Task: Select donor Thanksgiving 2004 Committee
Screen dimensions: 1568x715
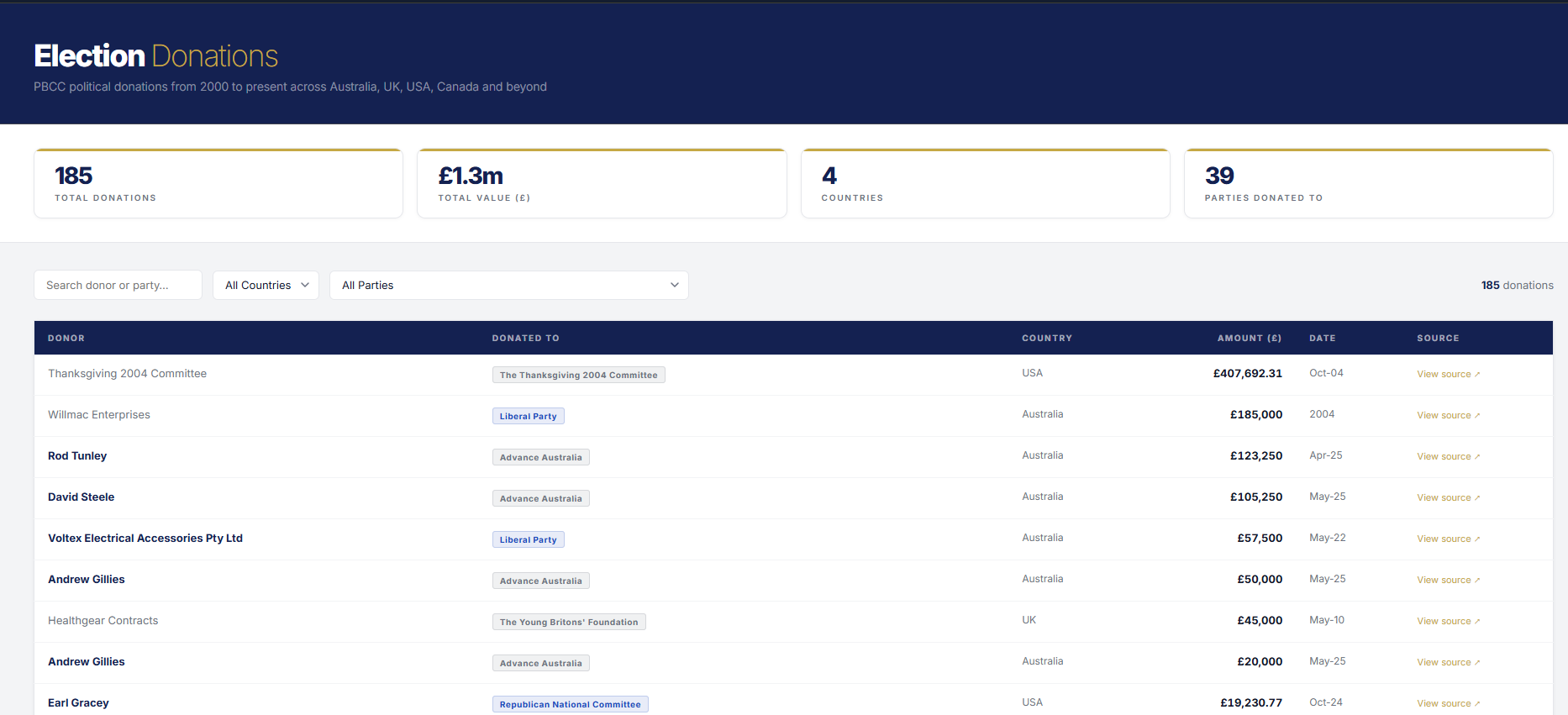Action: tap(127, 373)
